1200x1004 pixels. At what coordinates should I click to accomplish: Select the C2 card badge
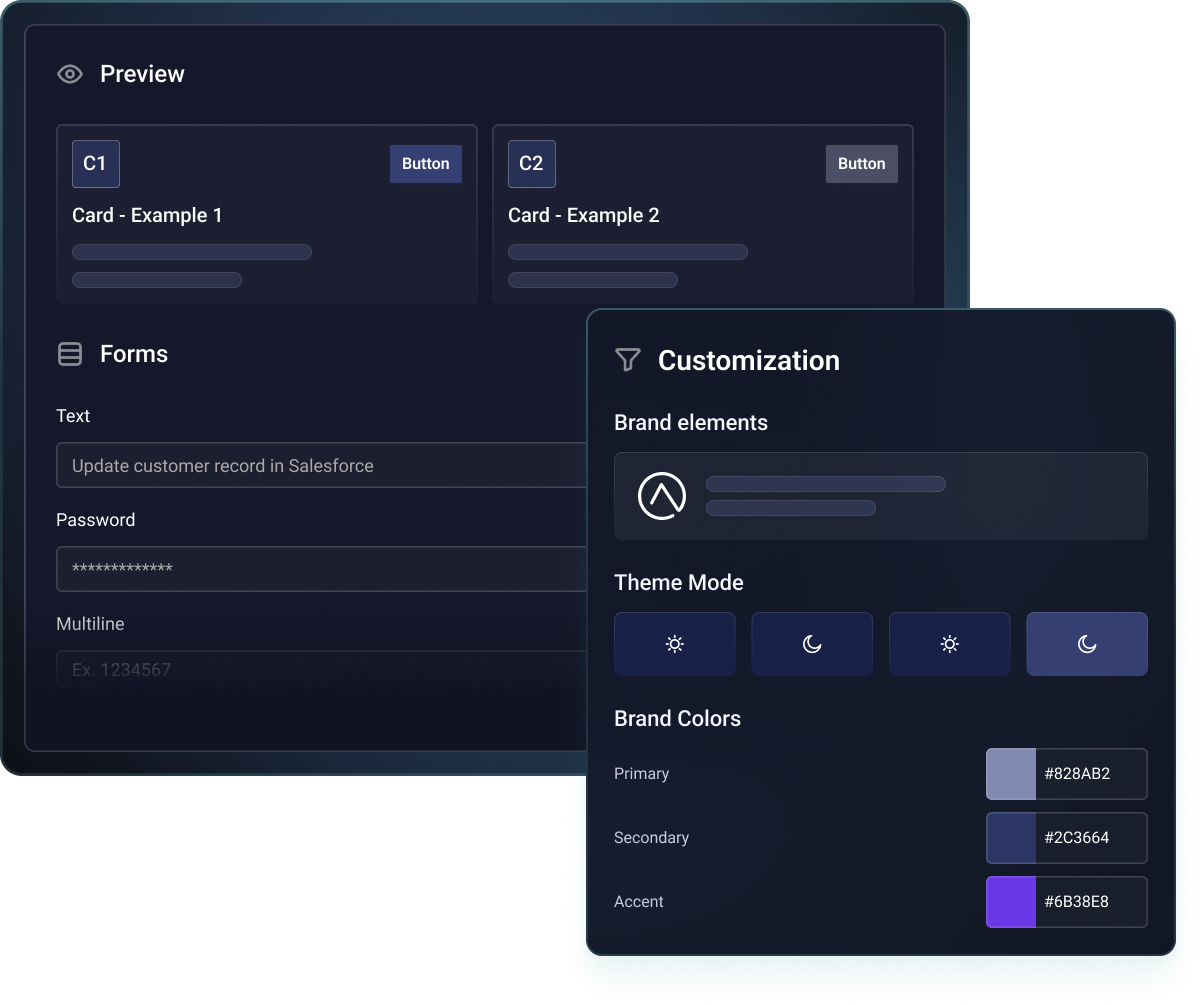[x=531, y=163]
